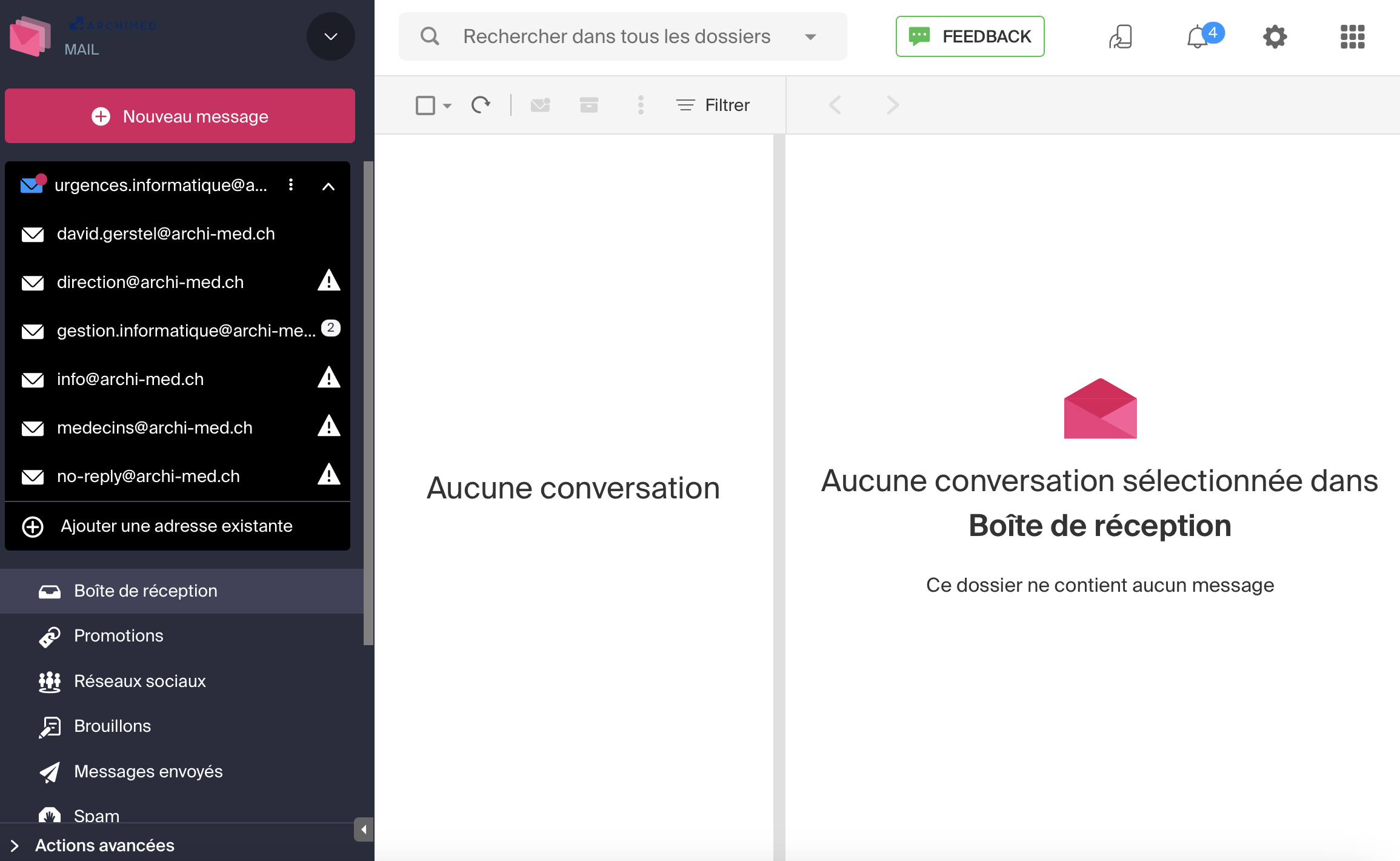Viewport: 1400px width, 861px height.
Task: Open three-dot menu next to urgences.informatique address
Action: coord(291,185)
